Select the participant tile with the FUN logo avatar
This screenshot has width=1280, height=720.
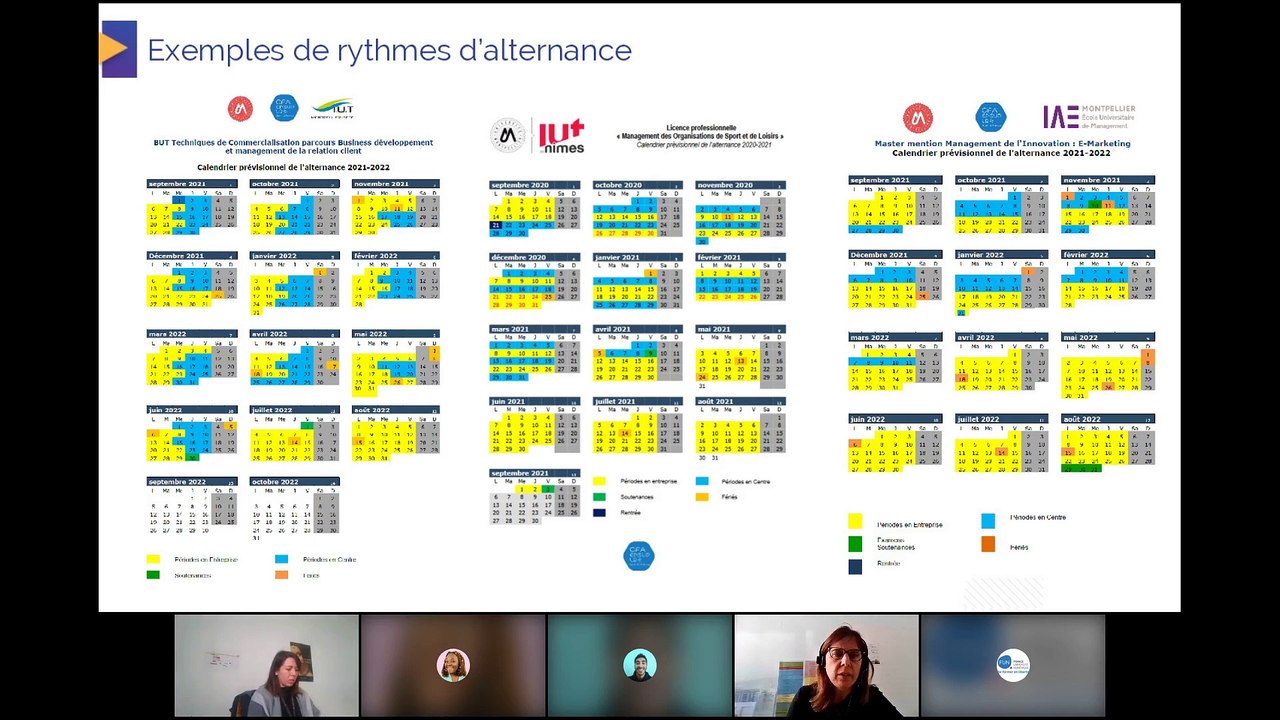tap(1013, 665)
